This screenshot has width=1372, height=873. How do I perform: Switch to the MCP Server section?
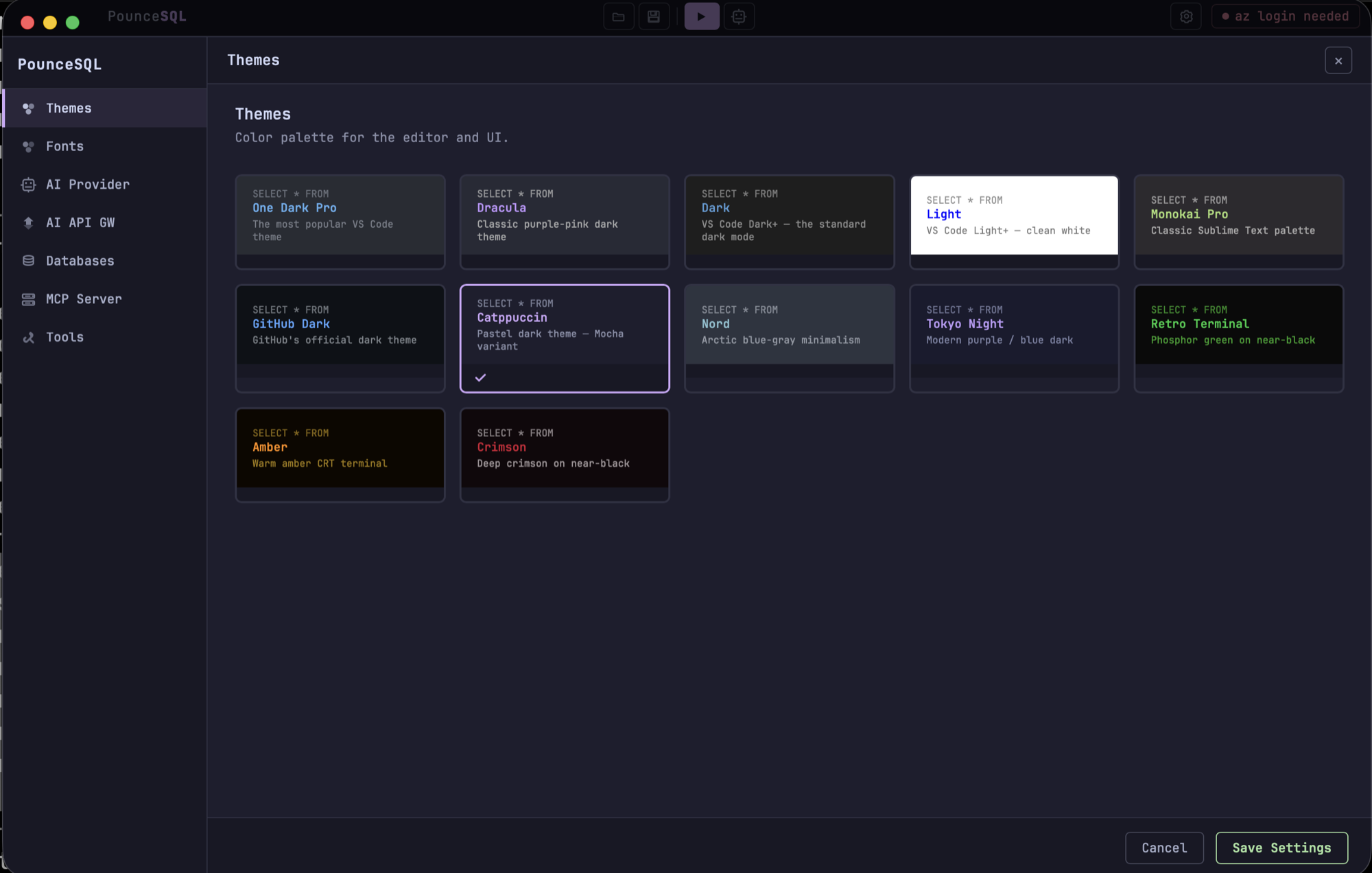[105, 299]
